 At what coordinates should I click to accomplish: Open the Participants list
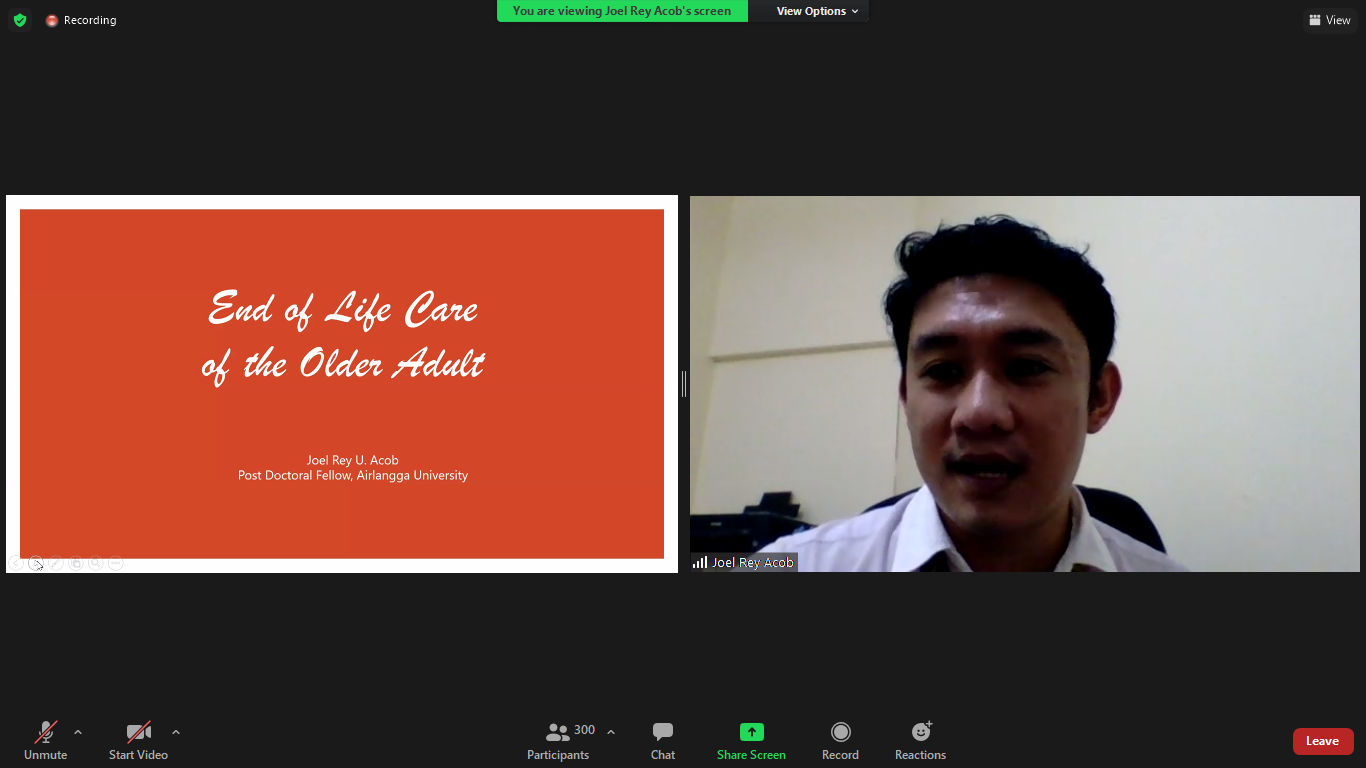559,740
